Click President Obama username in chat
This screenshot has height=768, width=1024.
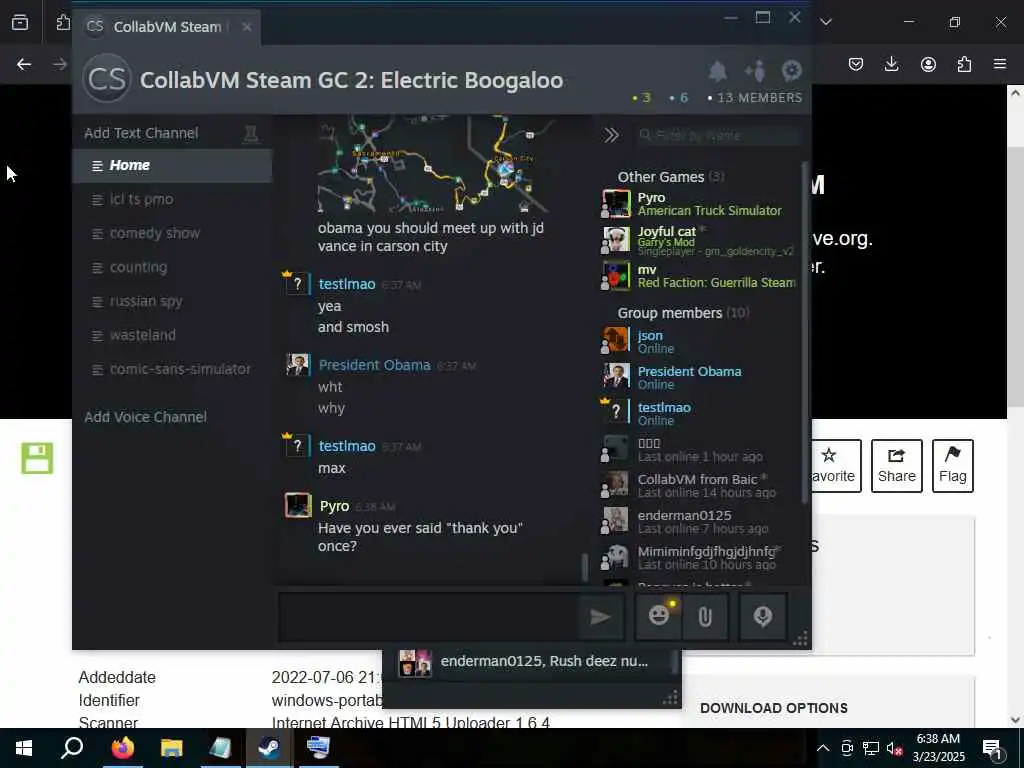pyautogui.click(x=374, y=365)
